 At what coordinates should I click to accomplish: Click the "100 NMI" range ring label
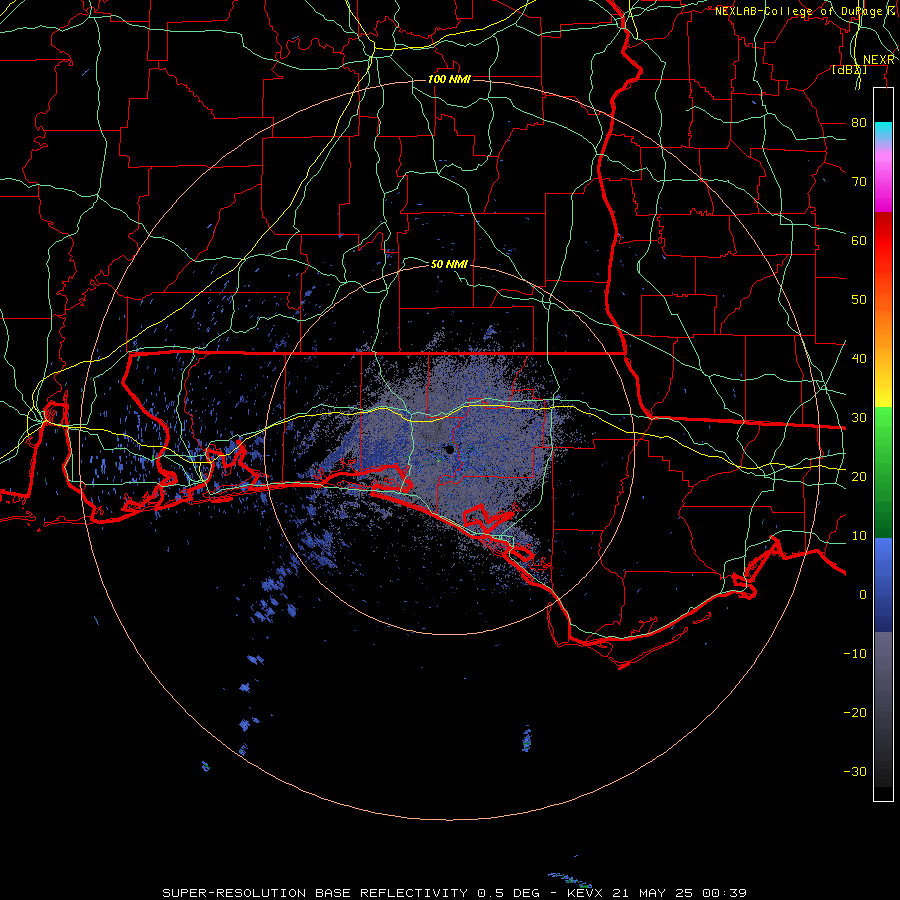(449, 79)
